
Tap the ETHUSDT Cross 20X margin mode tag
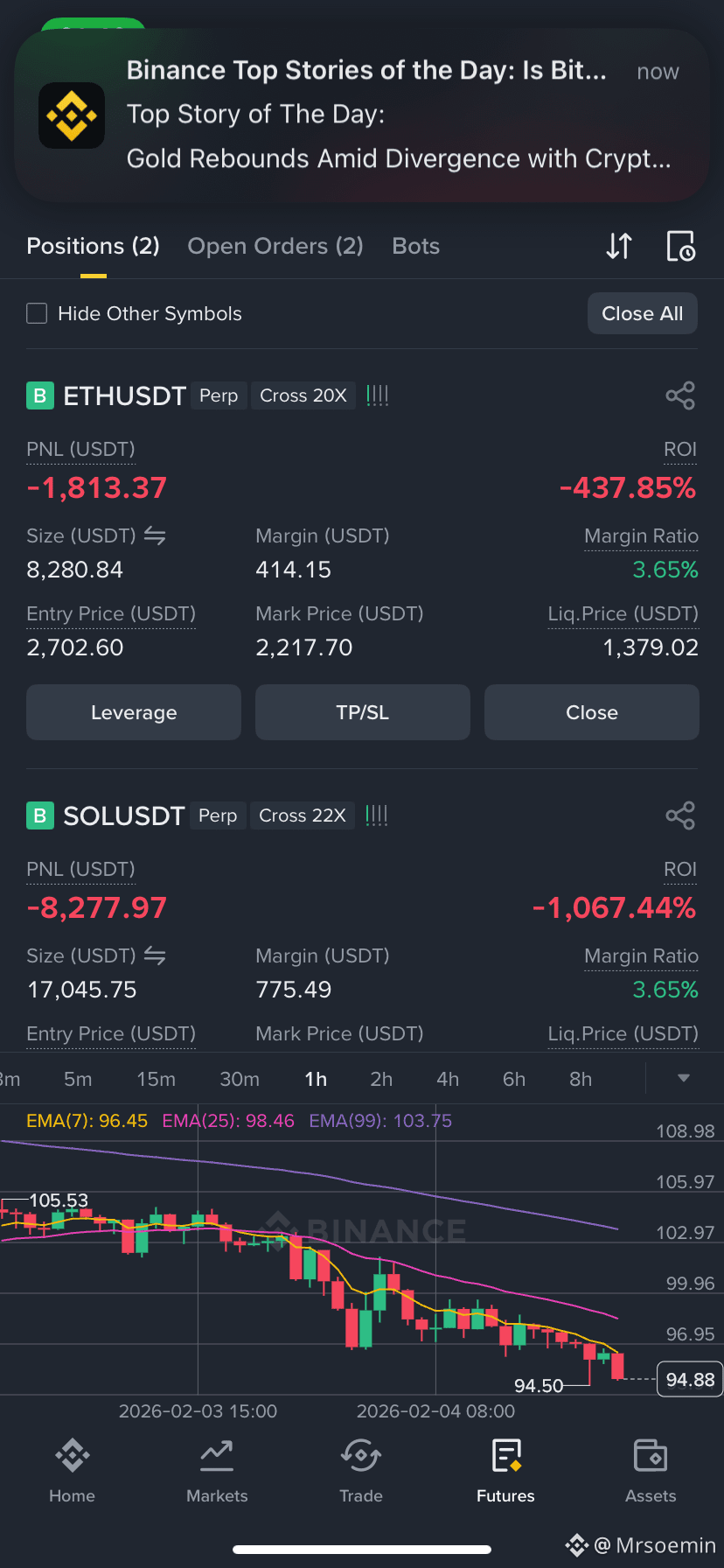(303, 395)
